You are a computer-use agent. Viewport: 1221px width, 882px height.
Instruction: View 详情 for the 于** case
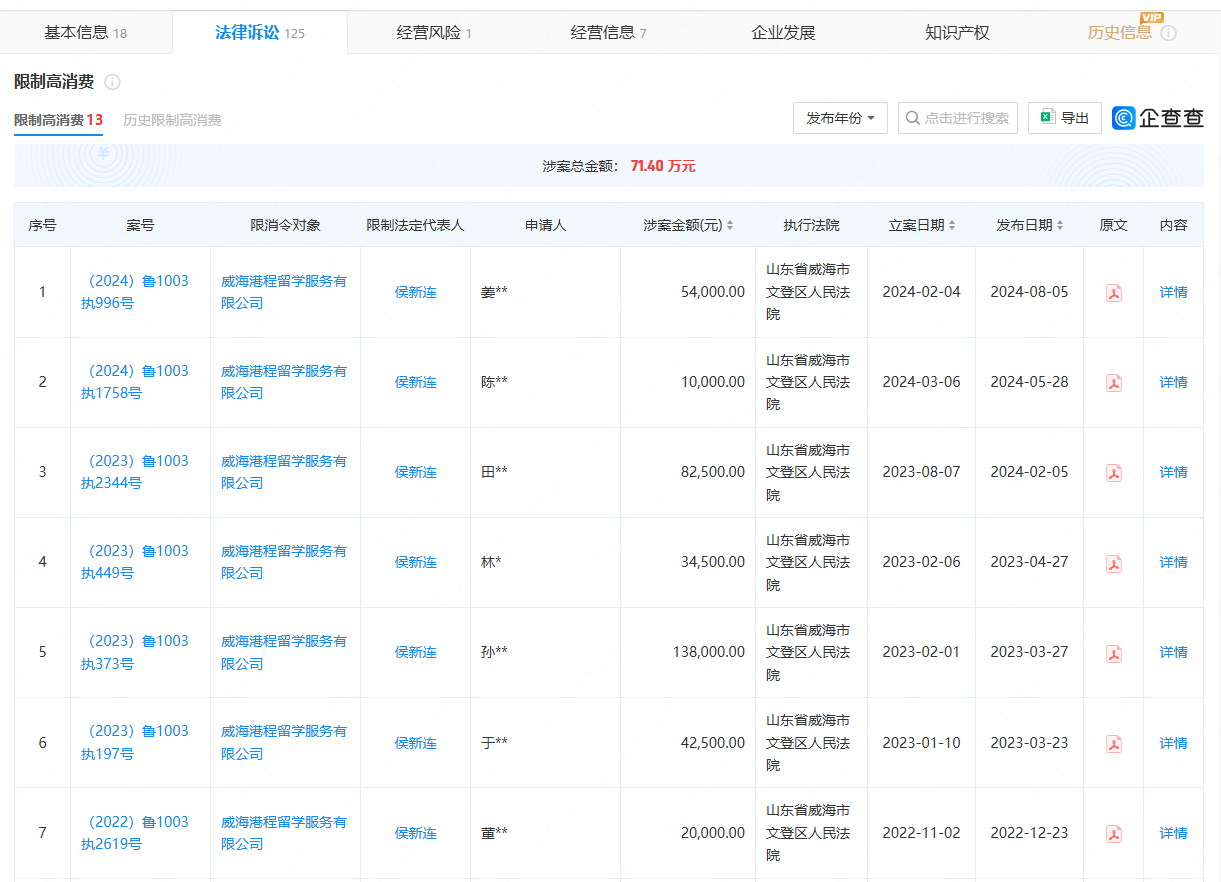[1173, 743]
